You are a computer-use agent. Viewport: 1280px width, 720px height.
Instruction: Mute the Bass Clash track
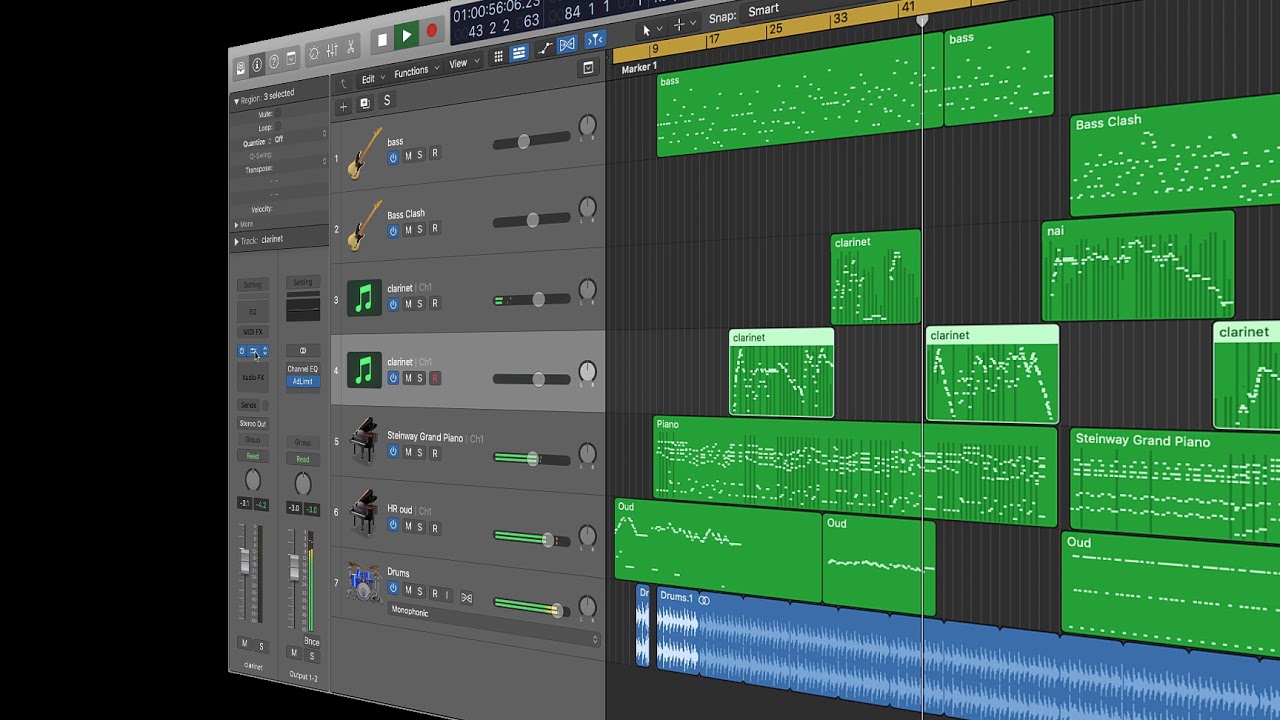click(408, 229)
